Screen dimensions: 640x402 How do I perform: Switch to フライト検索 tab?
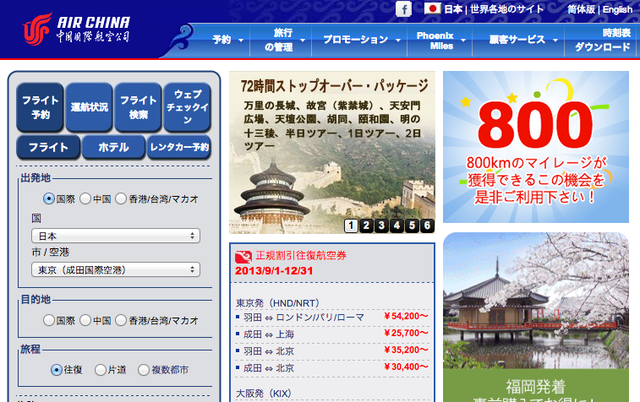pyautogui.click(x=138, y=107)
